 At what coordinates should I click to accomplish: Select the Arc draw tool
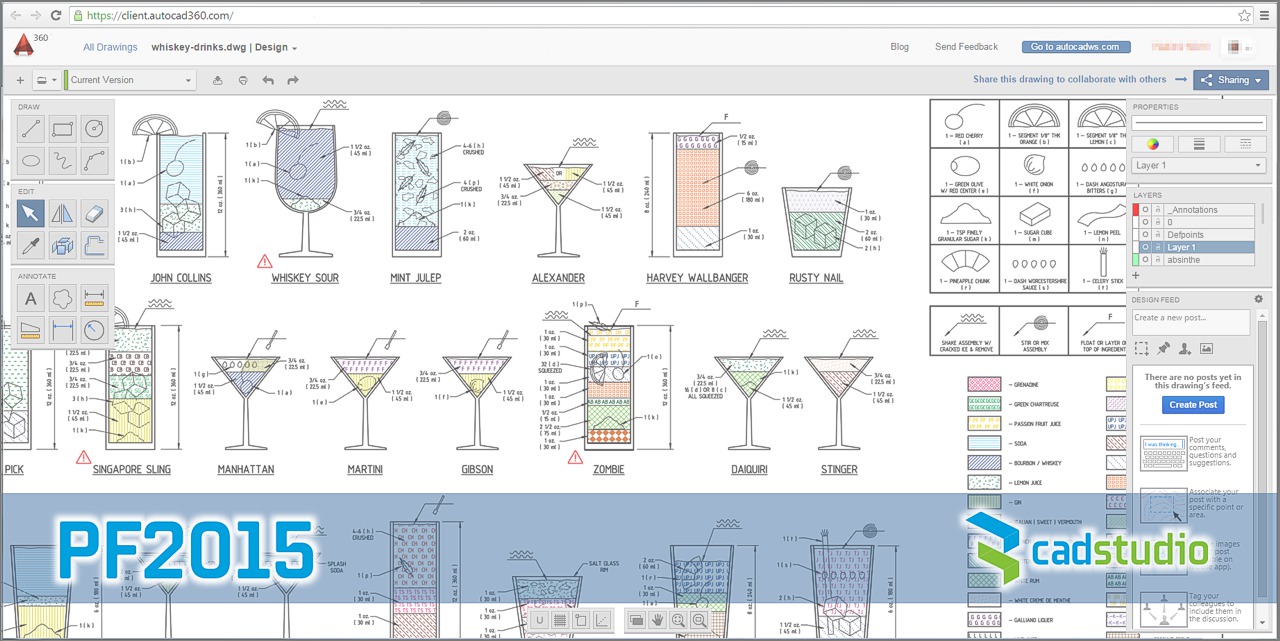tap(93, 159)
